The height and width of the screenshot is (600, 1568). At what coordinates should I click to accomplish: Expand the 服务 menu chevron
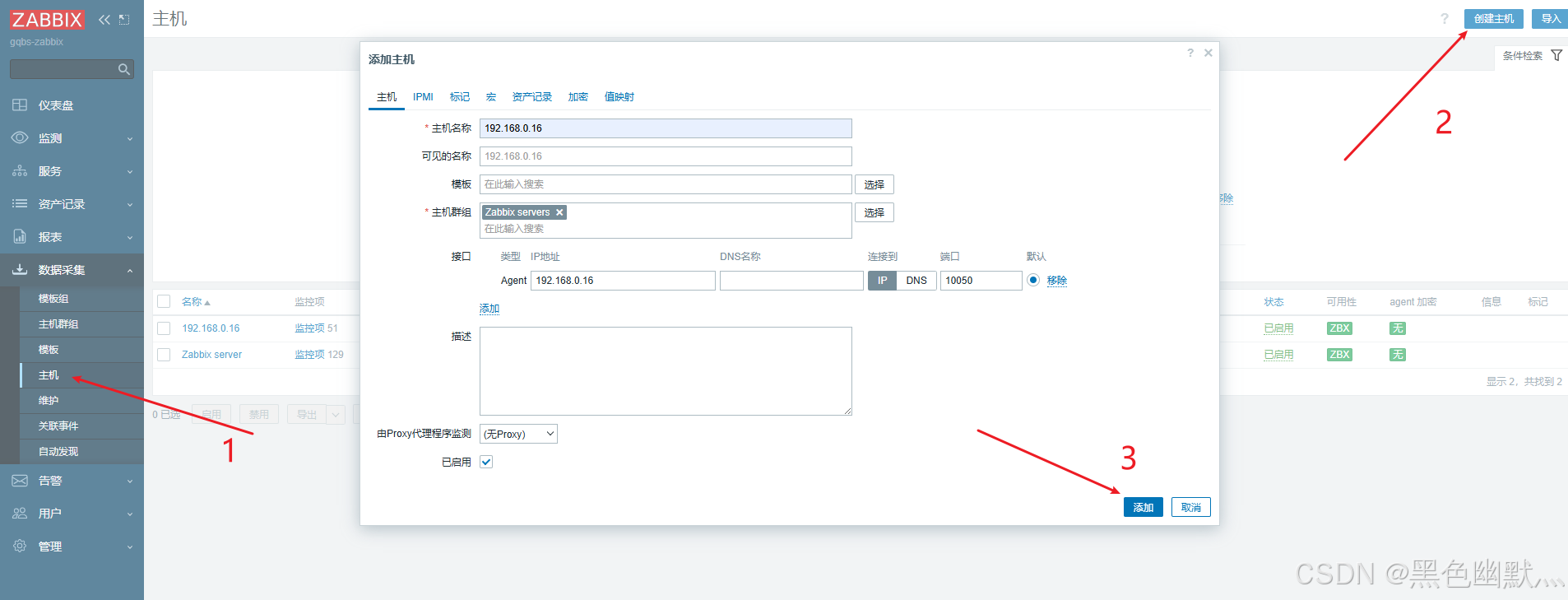coord(130,172)
